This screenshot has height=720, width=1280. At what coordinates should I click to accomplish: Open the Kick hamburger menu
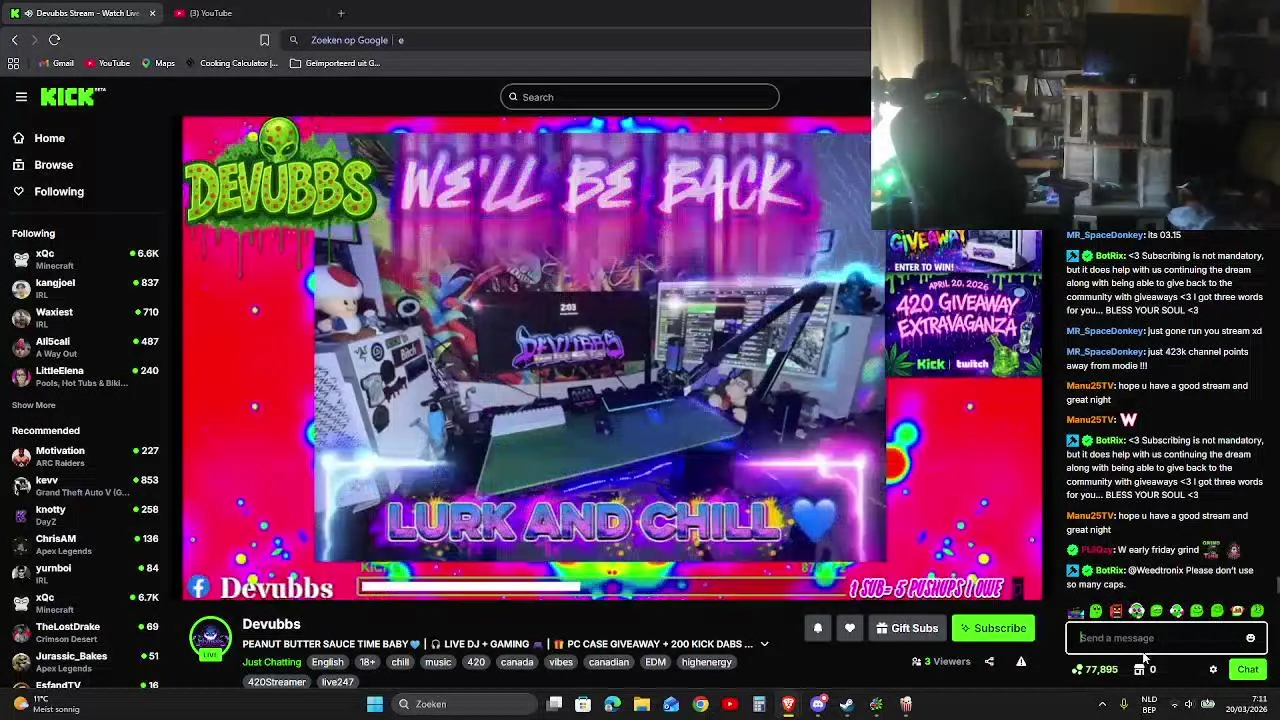point(21,97)
